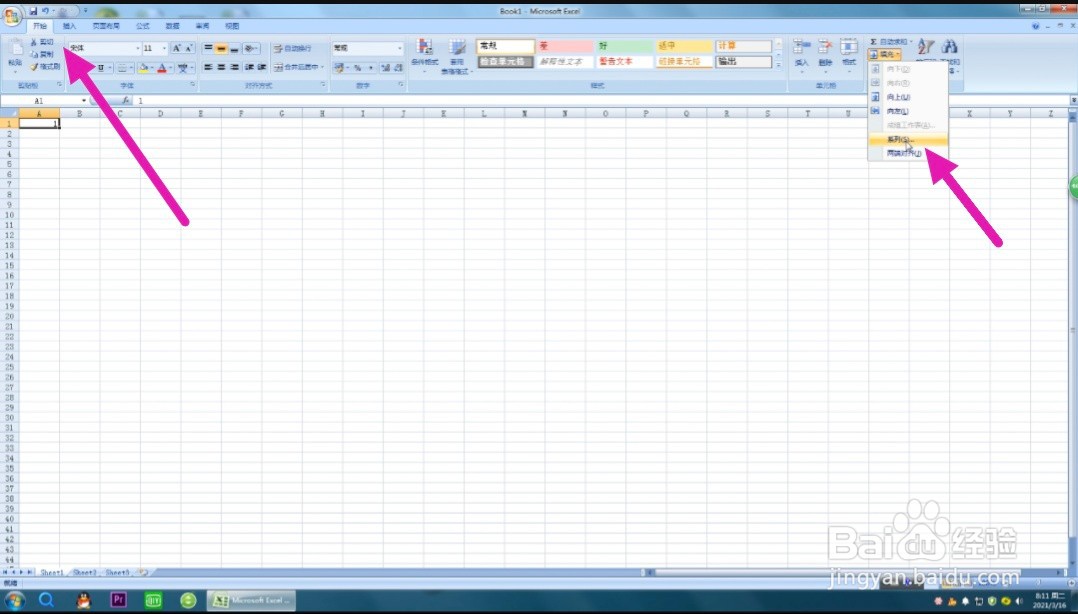Apply red font color A
The height and width of the screenshot is (614, 1078).
click(162, 68)
